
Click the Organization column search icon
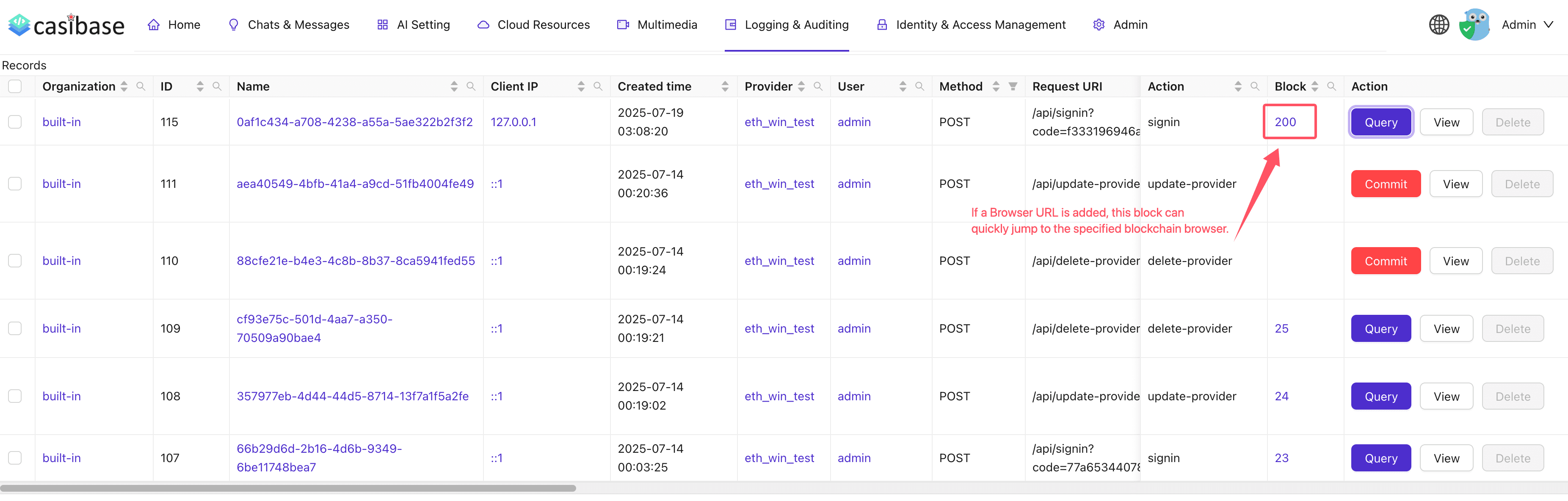click(x=141, y=86)
